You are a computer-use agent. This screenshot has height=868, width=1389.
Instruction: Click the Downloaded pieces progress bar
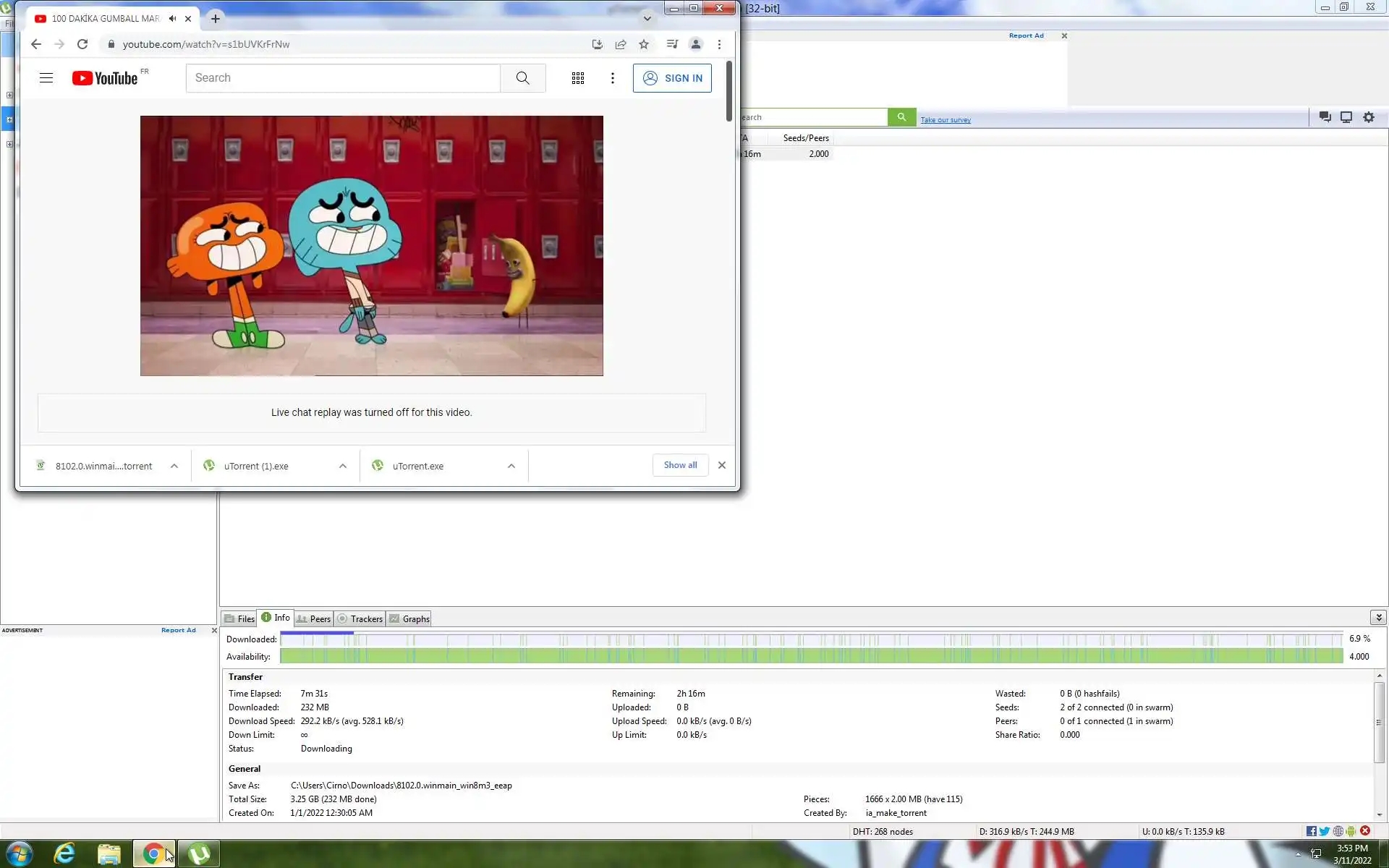(810, 639)
